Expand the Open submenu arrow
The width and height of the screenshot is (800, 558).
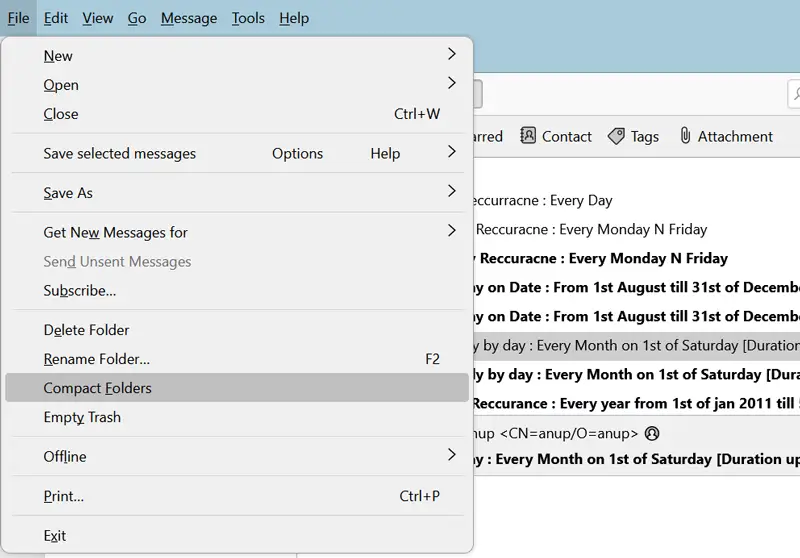[451, 83]
